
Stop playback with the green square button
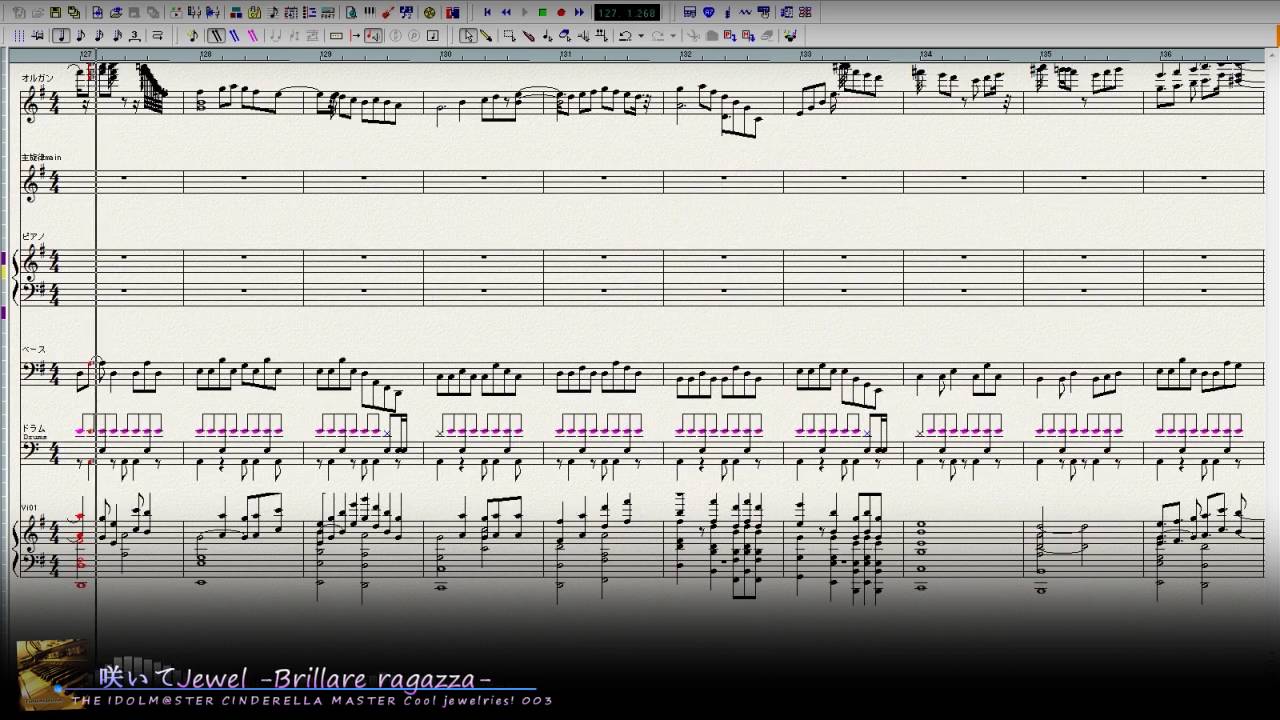point(542,13)
